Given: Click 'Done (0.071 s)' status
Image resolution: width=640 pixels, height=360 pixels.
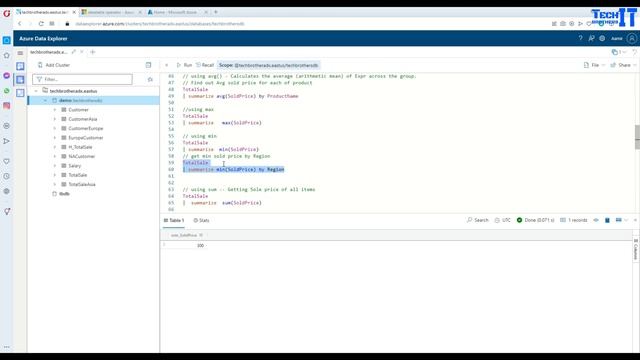Looking at the screenshot, I should (x=536, y=220).
